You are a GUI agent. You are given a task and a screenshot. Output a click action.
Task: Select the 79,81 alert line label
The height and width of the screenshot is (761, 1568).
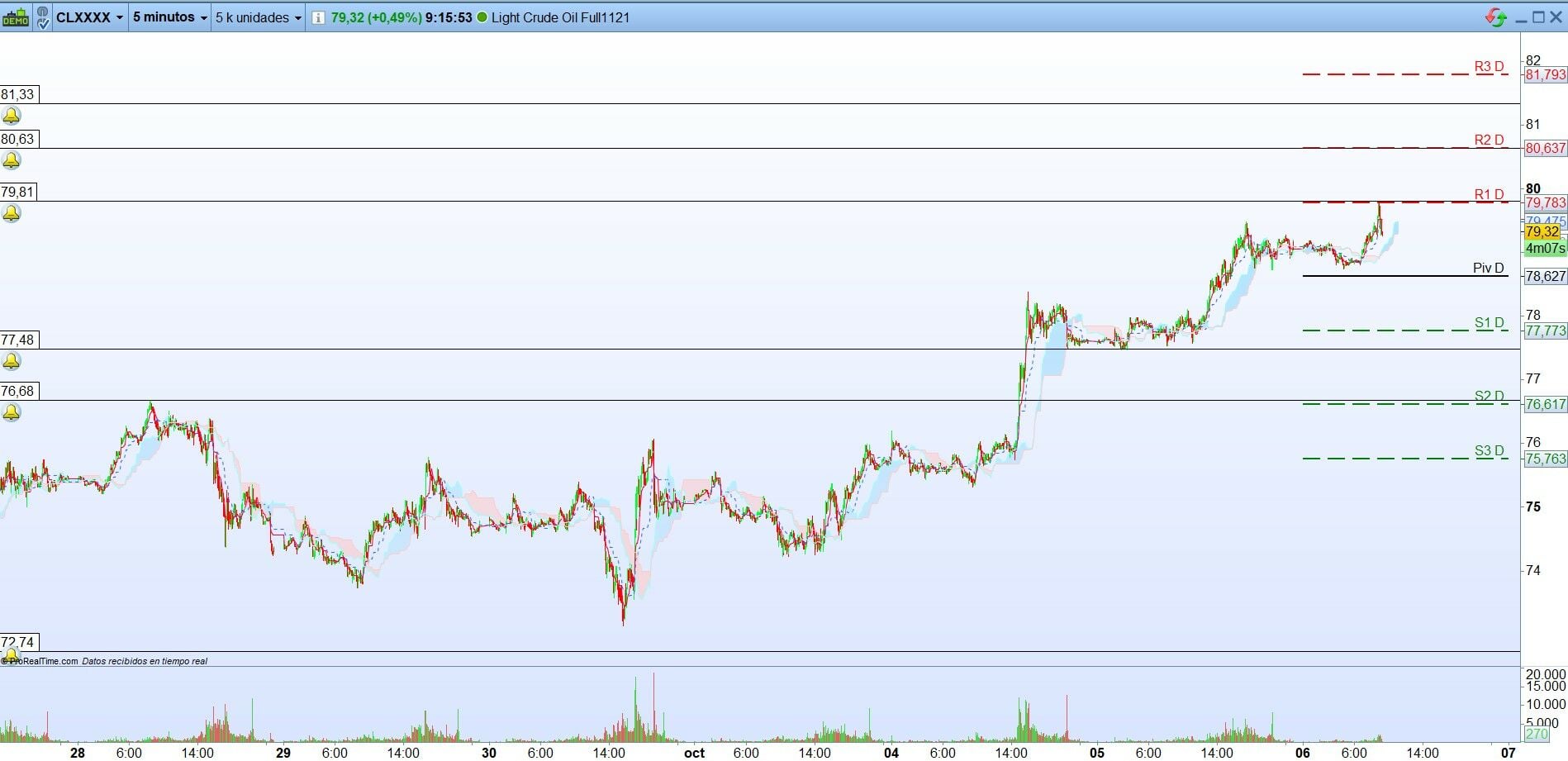click(x=18, y=192)
